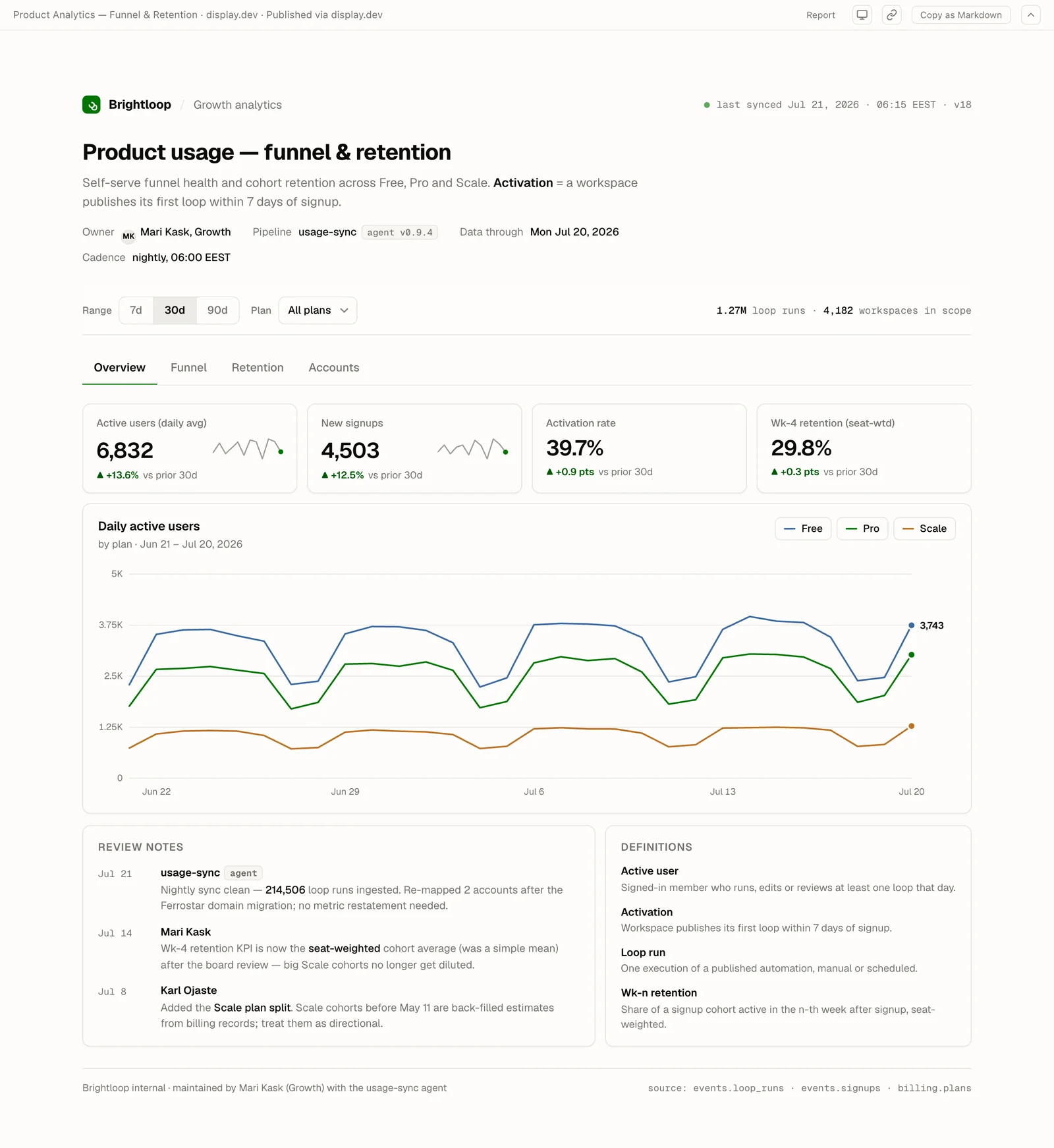Click the Jul 13 x-axis label
This screenshot has width=1054, height=1148.
[x=723, y=791]
